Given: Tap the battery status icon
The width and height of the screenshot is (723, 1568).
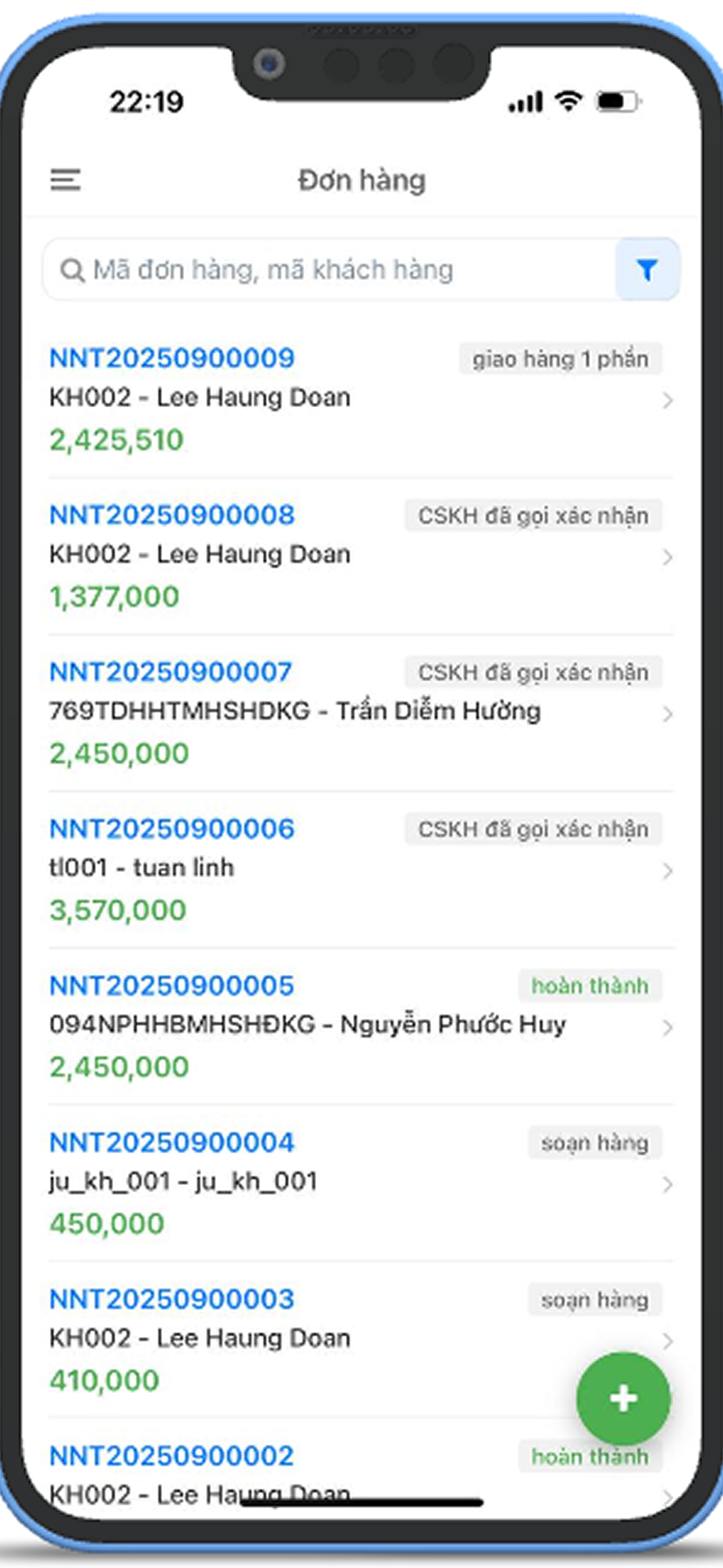Looking at the screenshot, I should click(x=619, y=102).
